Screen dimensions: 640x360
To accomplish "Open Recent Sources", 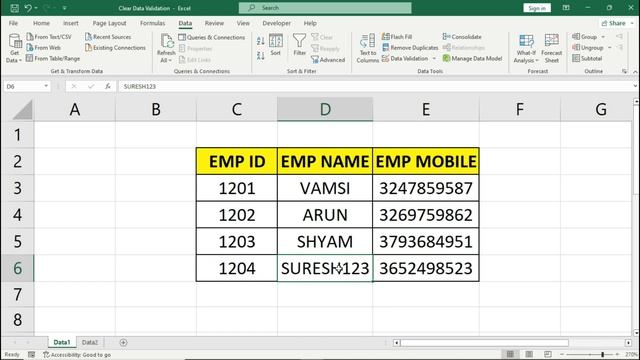I will pyautogui.click(x=108, y=37).
